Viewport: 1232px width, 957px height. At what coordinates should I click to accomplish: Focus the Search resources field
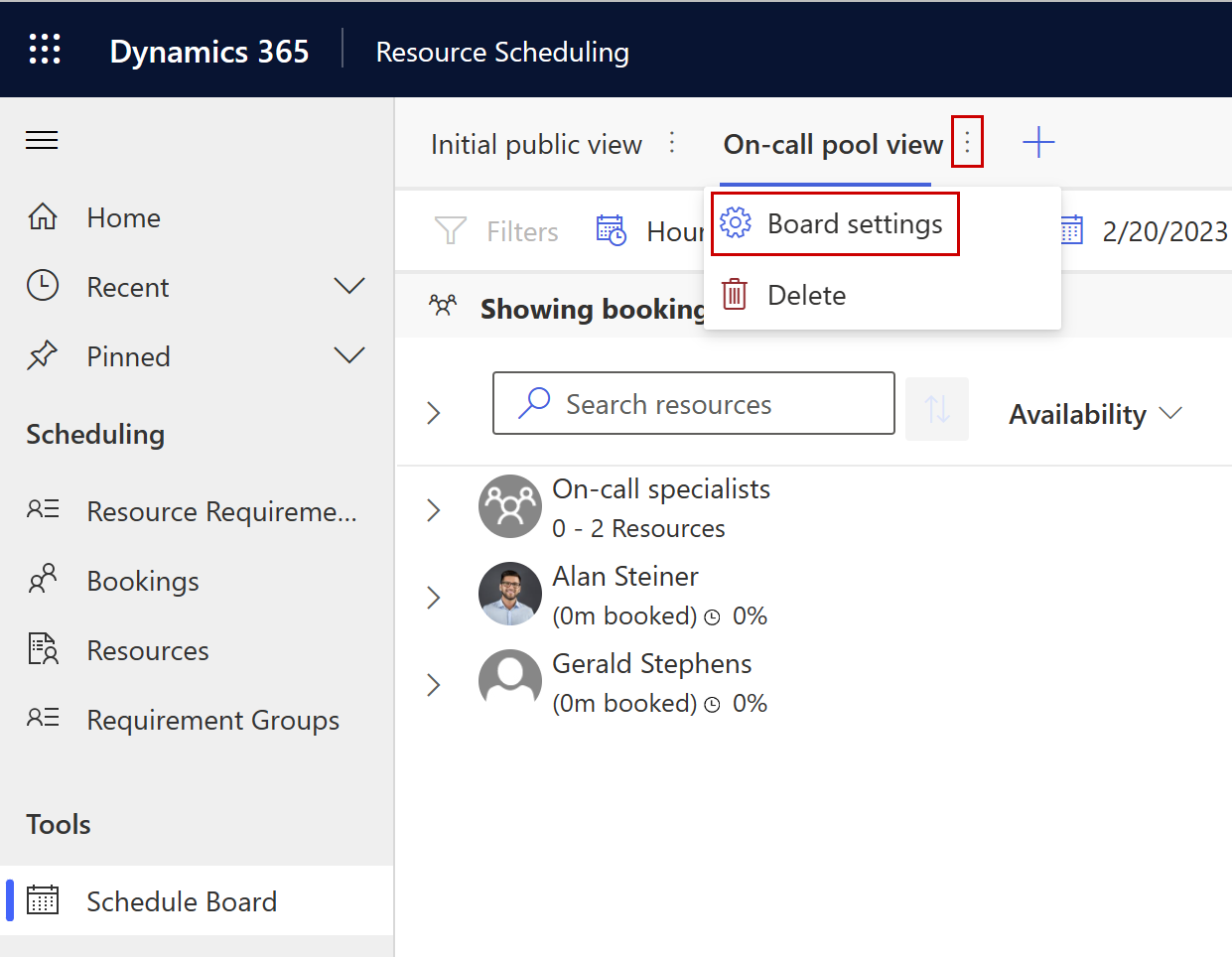pyautogui.click(x=694, y=403)
